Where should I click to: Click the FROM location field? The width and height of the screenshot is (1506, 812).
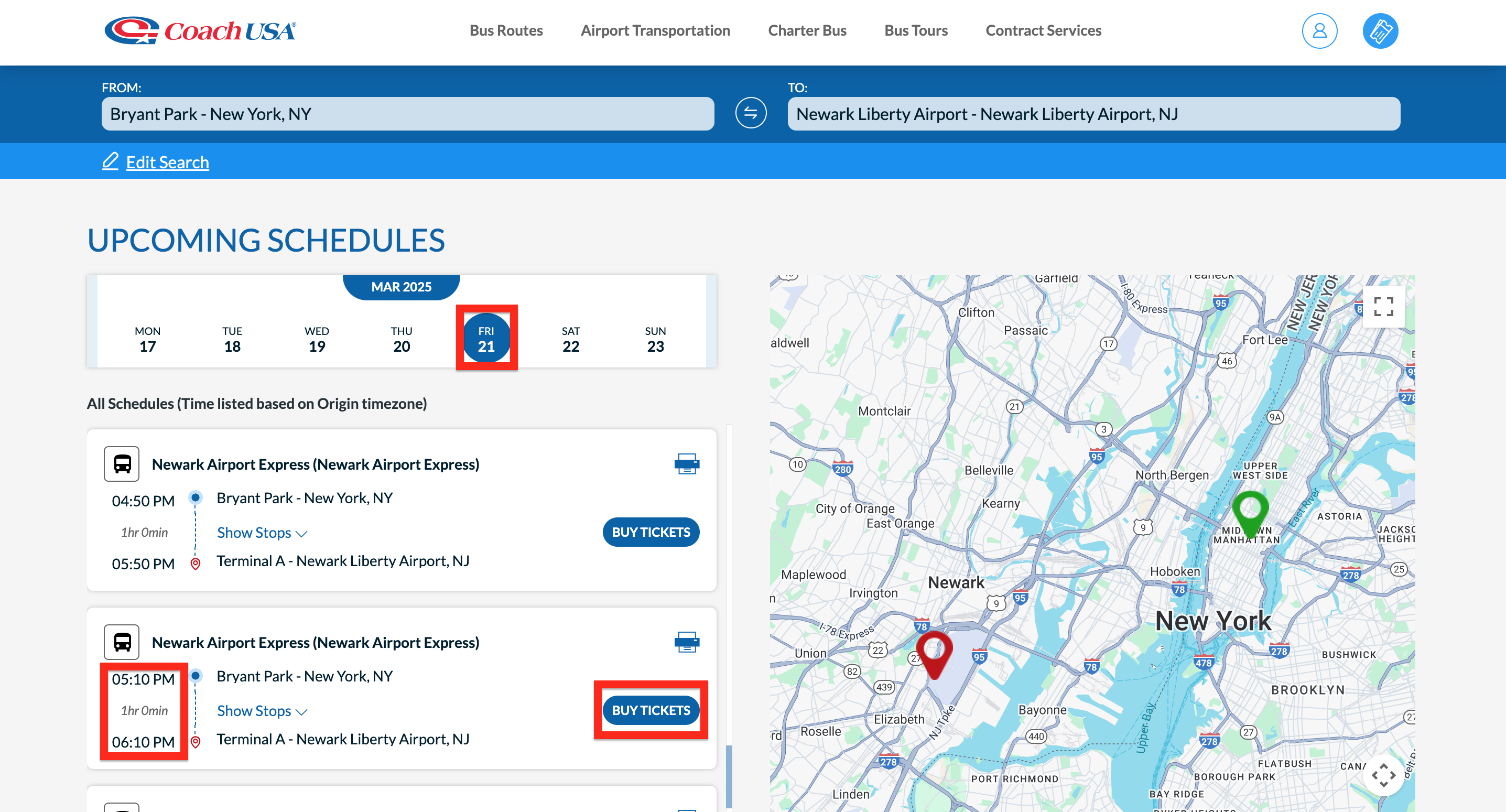coord(407,113)
